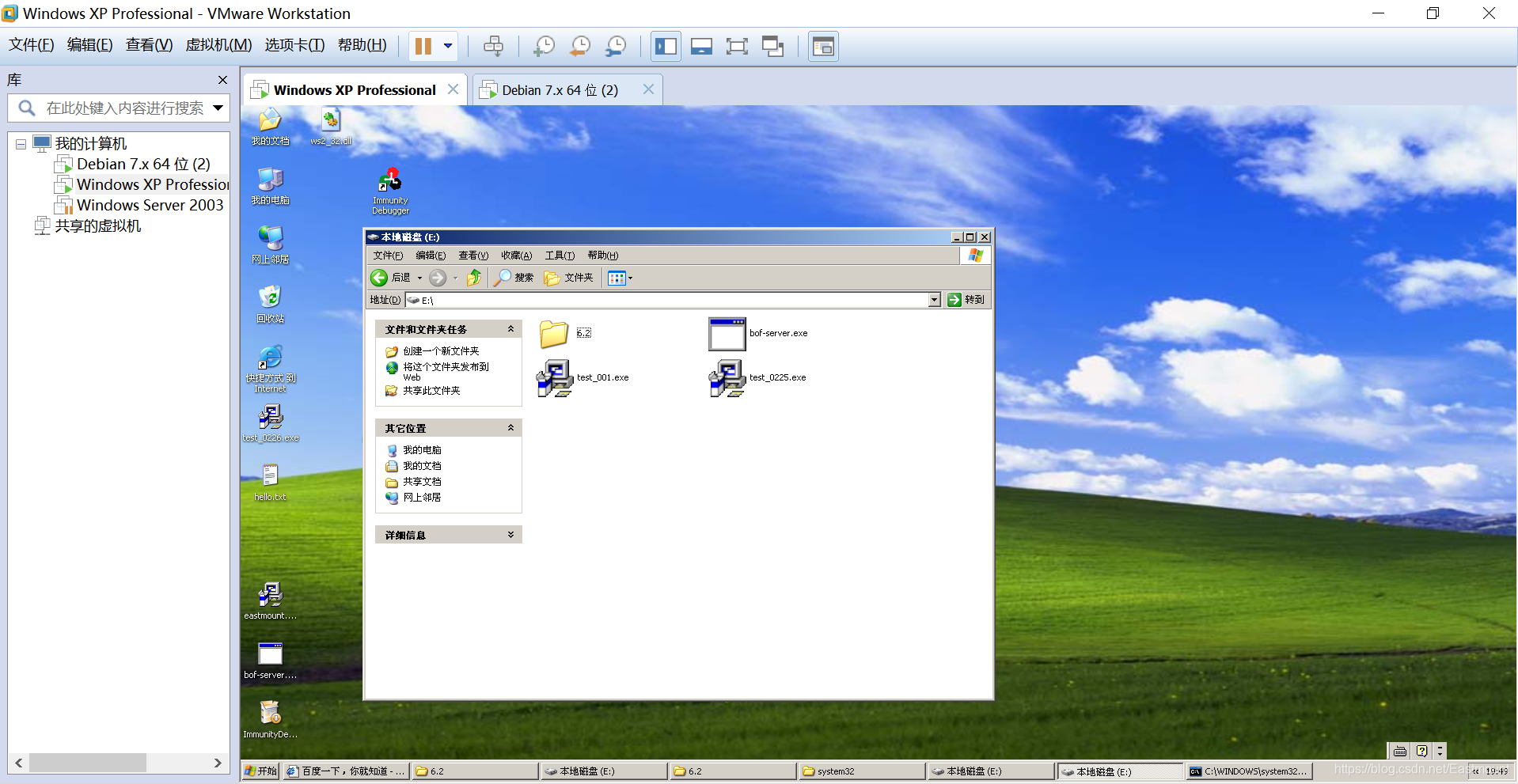1518x784 pixels.
Task: Open the 工具(T) menu in Explorer
Action: tap(560, 256)
